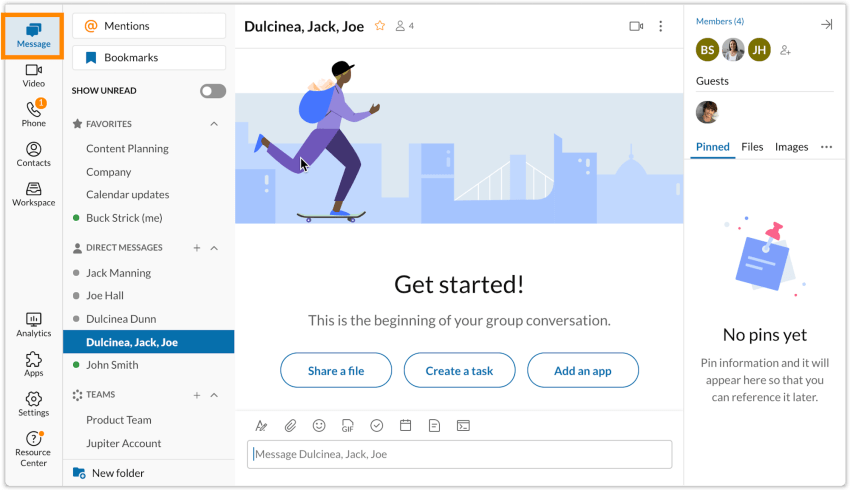The height and width of the screenshot is (490, 850).
Task: Open text formatting options in composer
Action: coord(261,426)
